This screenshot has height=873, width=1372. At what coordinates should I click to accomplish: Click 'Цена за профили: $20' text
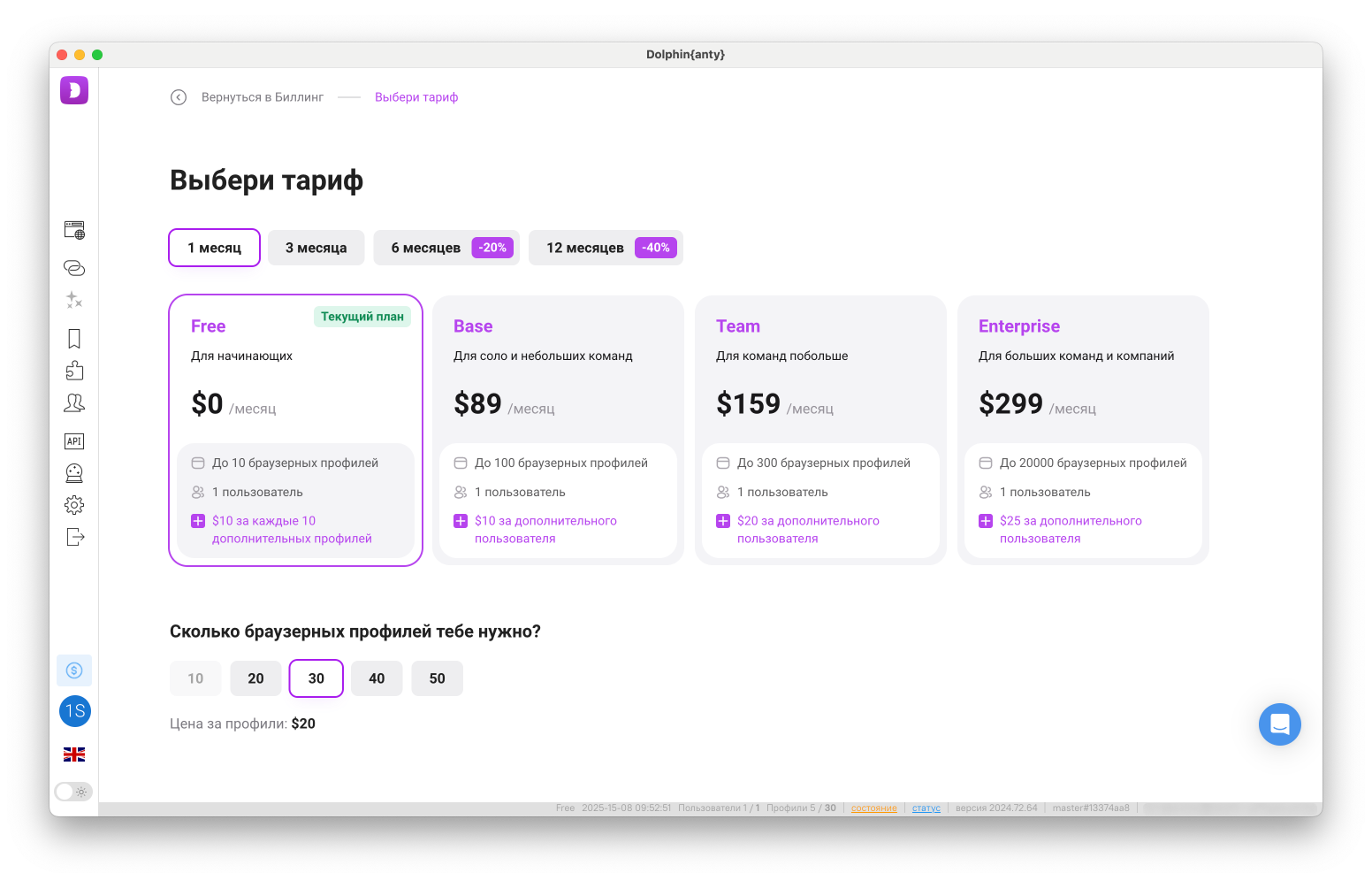(242, 724)
